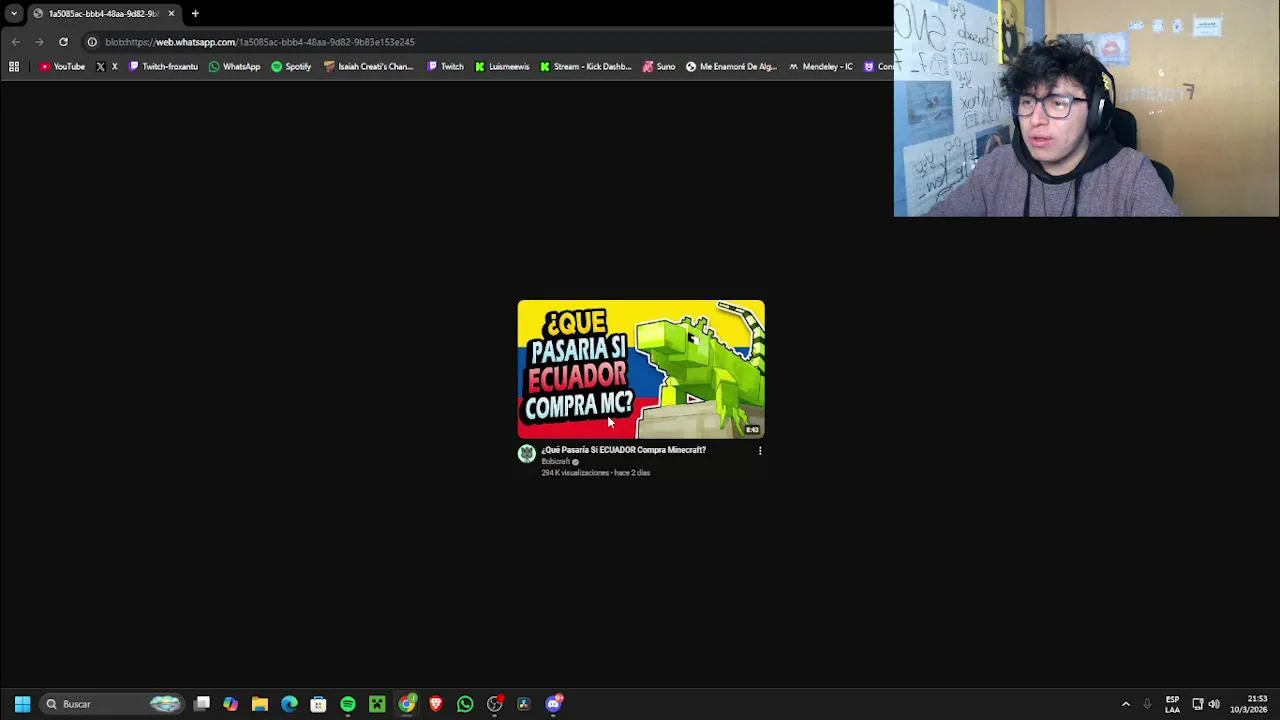
Task: Reload the current page
Action: [63, 42]
